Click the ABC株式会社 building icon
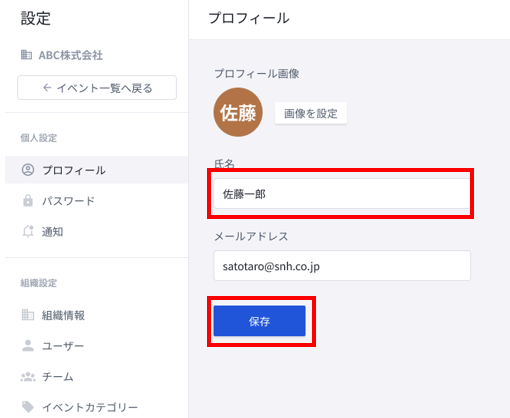Viewport: 510px width, 418px height. point(26,55)
